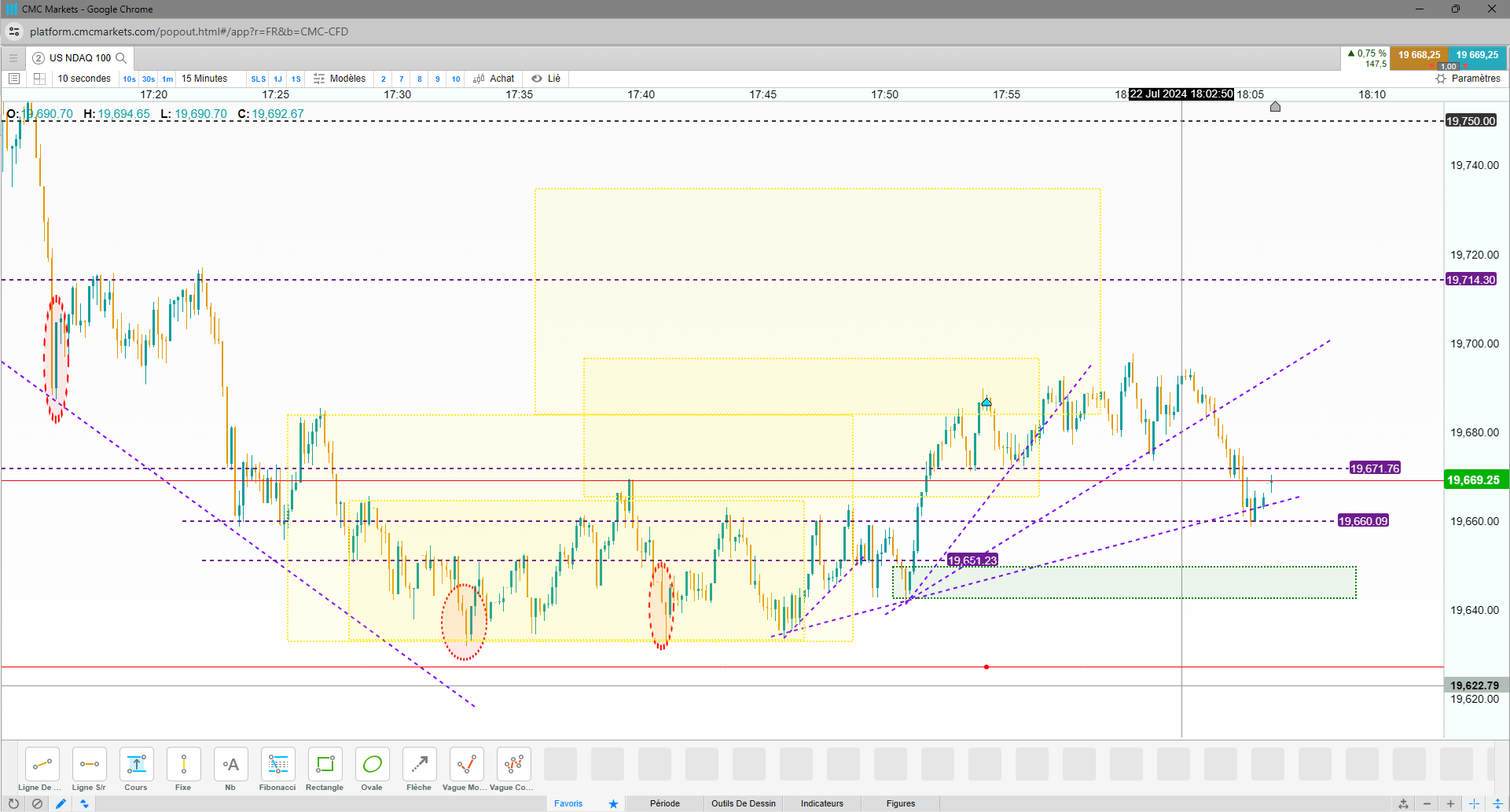
Task: Expand the Modèles templates menu
Action: (340, 79)
